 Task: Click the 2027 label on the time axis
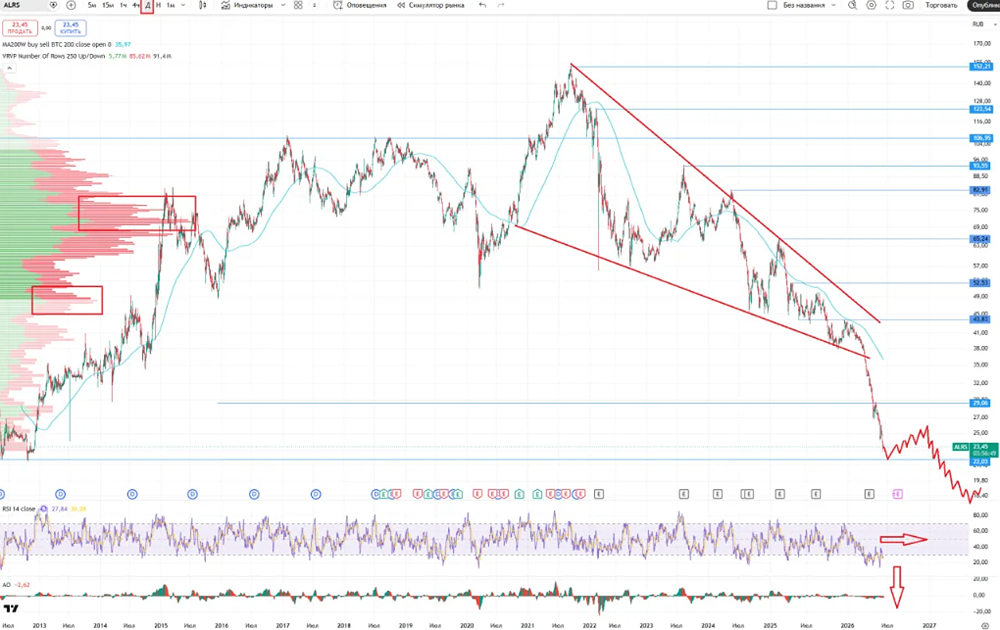pyautogui.click(x=929, y=626)
